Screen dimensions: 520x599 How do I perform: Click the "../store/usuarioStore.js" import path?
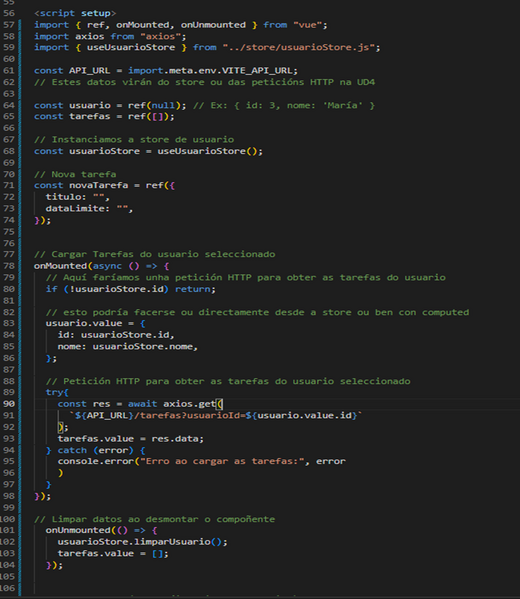[298, 47]
